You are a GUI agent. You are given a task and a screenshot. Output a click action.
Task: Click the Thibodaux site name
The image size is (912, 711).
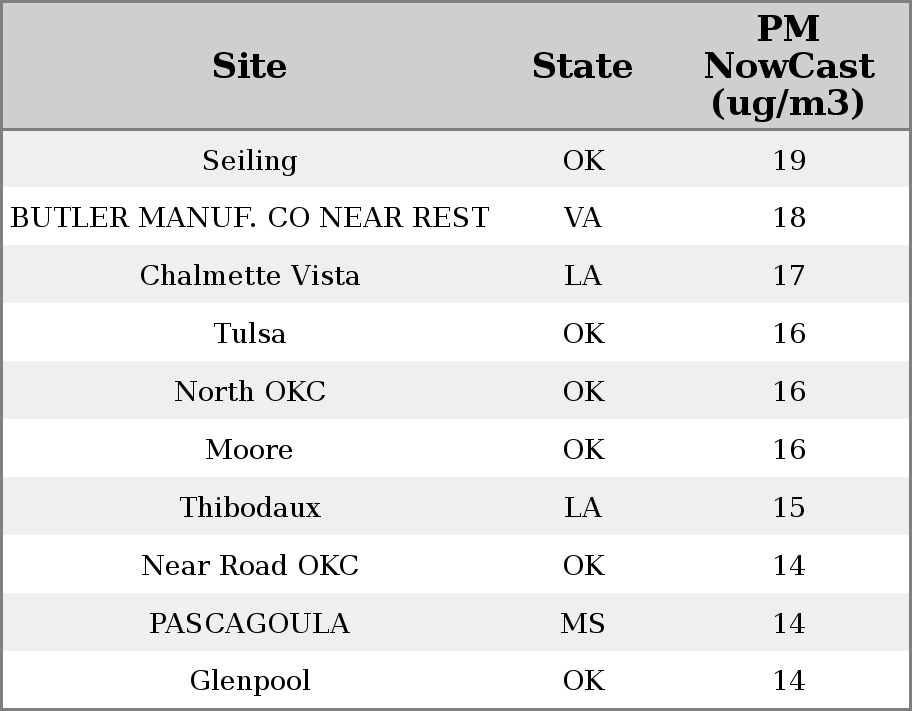point(250,507)
